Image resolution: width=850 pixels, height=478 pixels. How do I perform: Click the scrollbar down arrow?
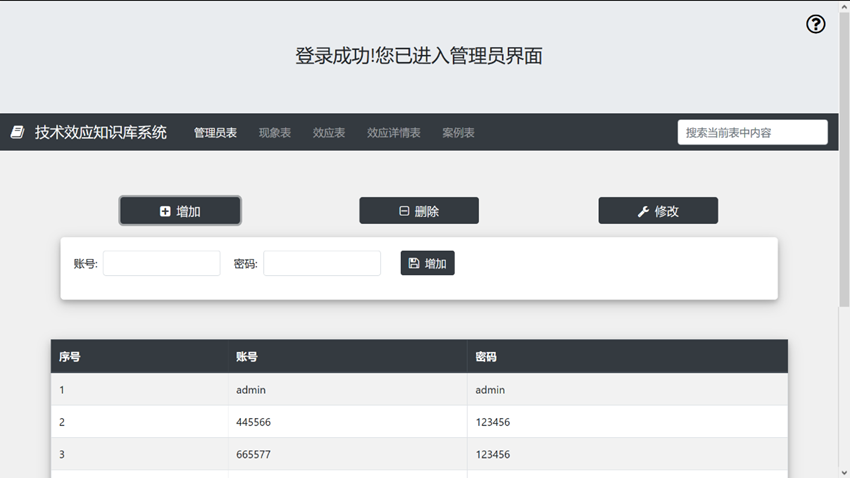tap(844, 473)
